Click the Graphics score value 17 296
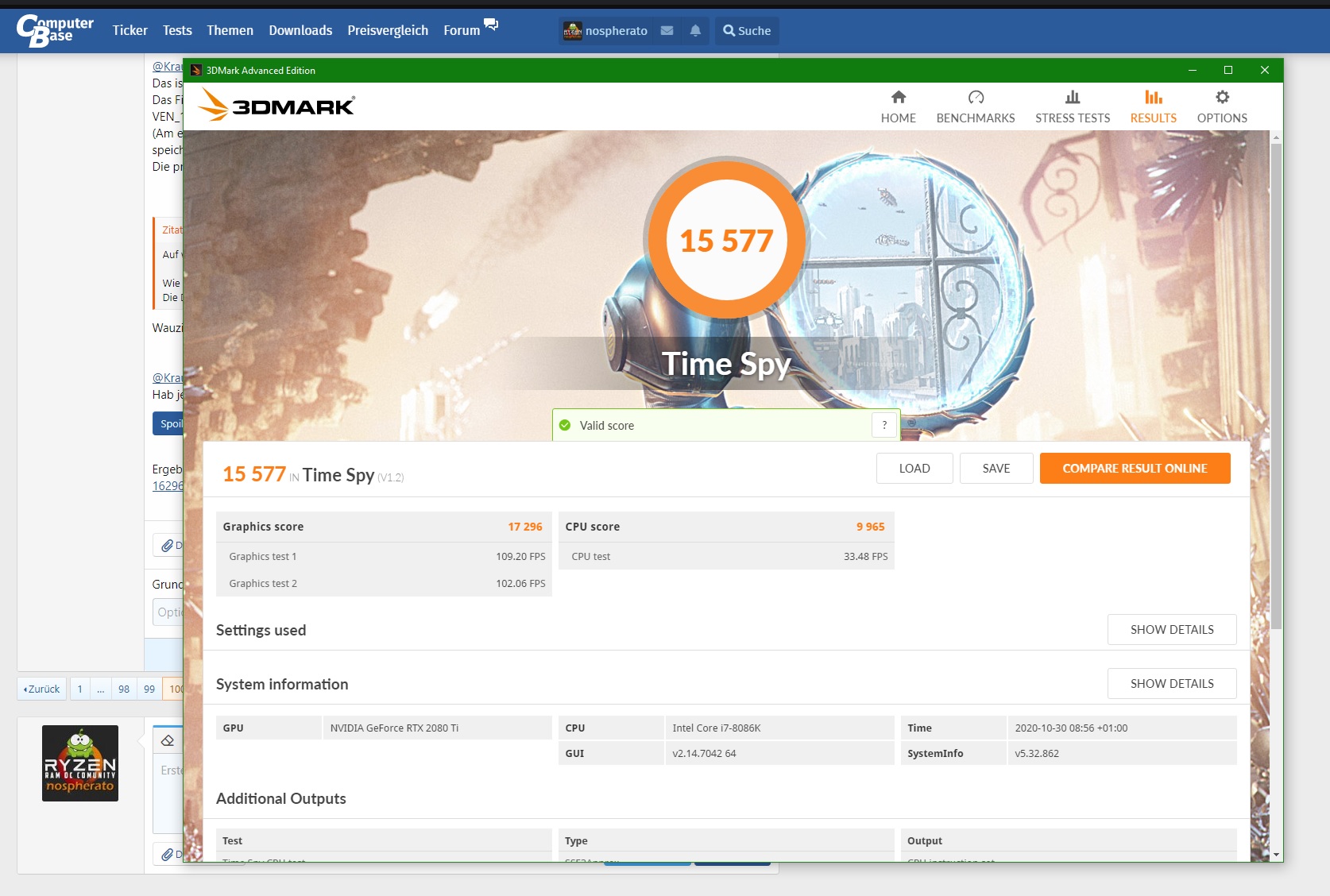 [x=525, y=527]
